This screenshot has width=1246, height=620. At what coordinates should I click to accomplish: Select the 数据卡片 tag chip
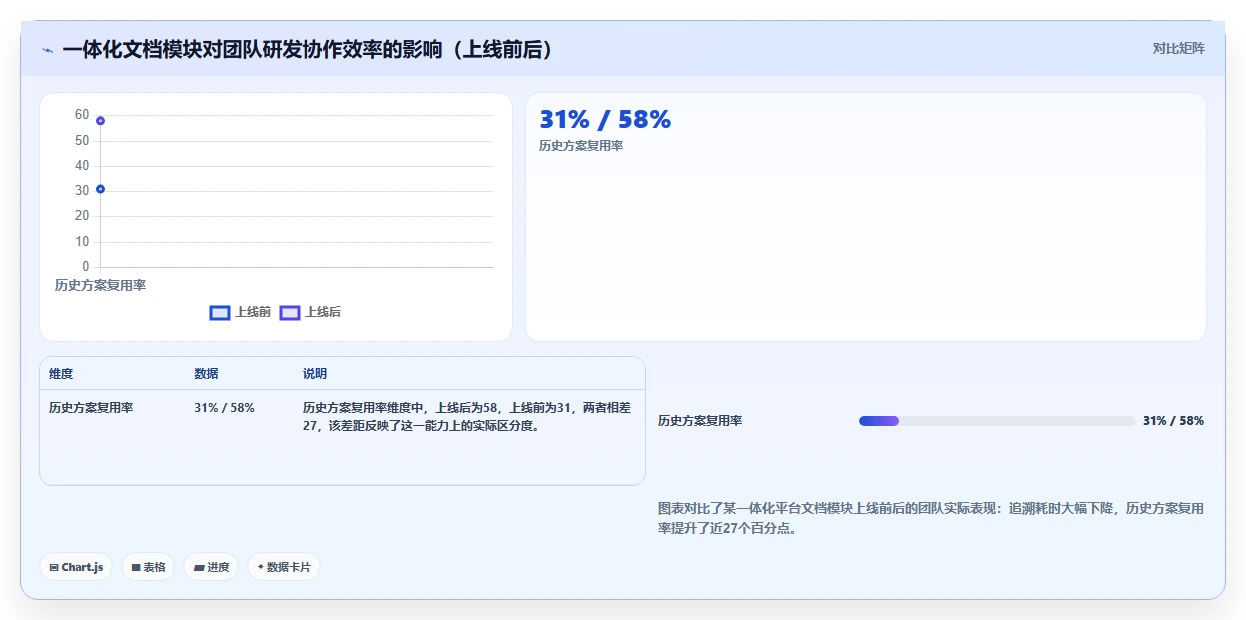click(284, 567)
